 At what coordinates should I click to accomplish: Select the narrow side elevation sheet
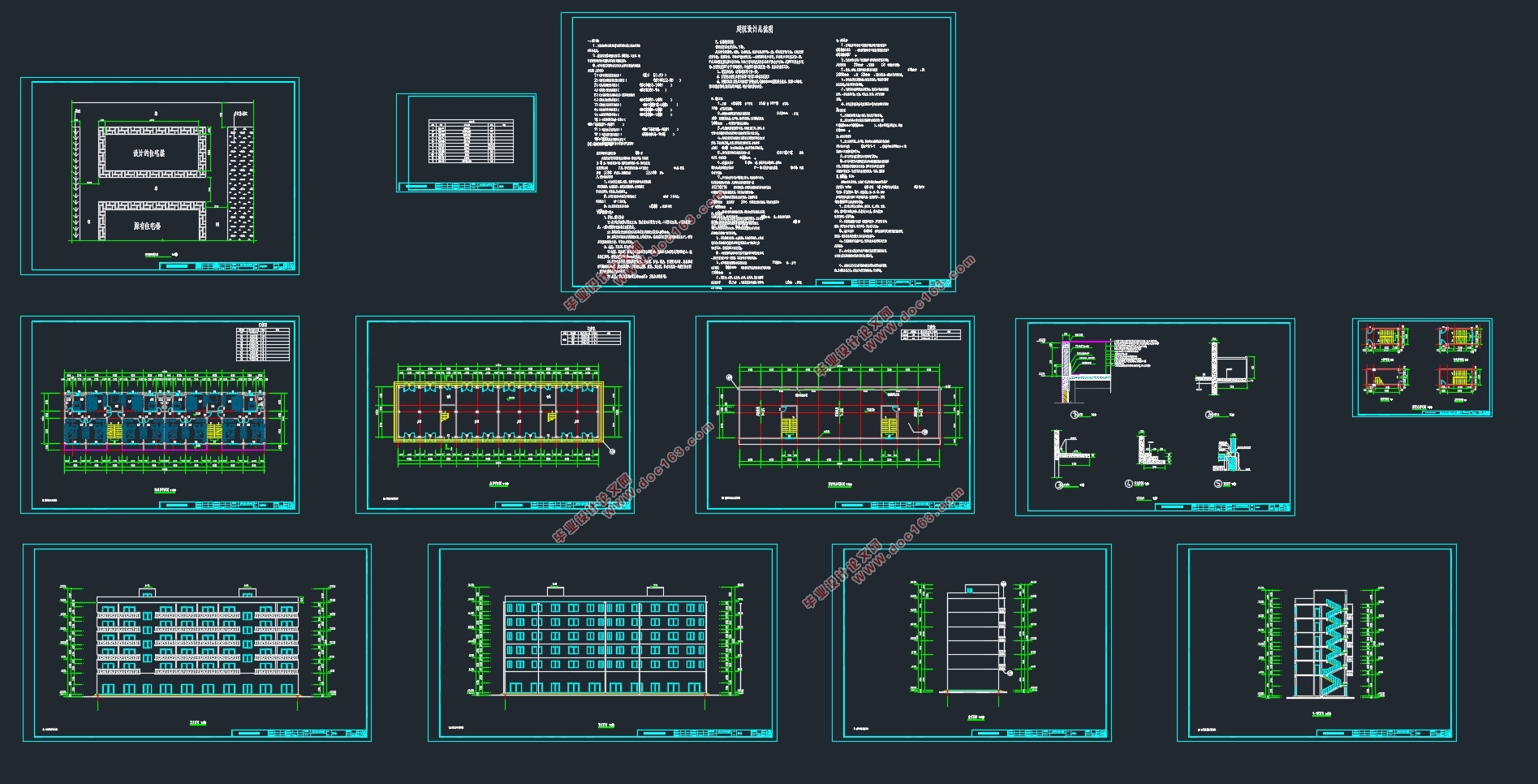click(971, 643)
